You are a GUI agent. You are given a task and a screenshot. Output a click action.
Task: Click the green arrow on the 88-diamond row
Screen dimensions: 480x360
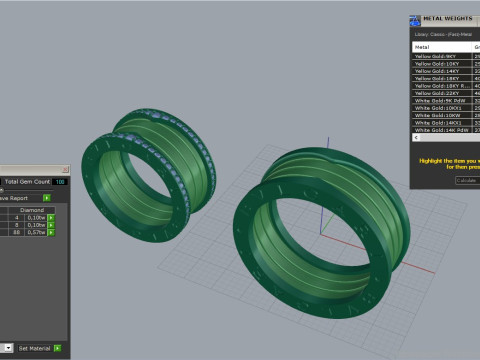click(51, 232)
